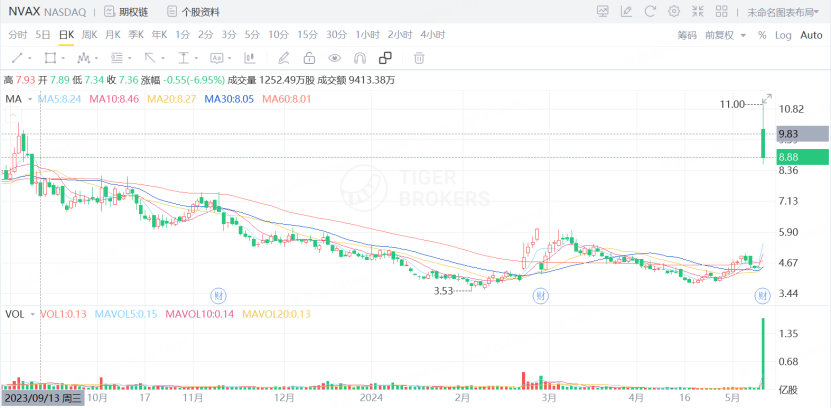Select the trend line drawing tool

(17, 57)
